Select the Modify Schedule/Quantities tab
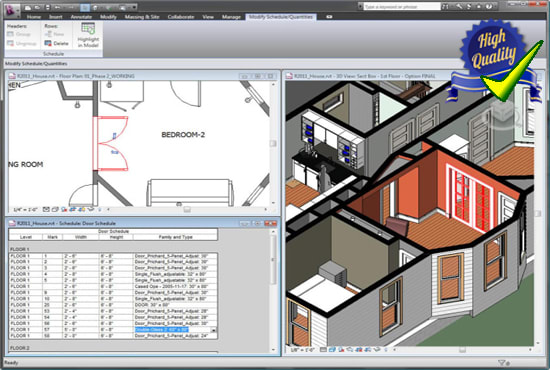The width and height of the screenshot is (550, 370). click(x=281, y=17)
